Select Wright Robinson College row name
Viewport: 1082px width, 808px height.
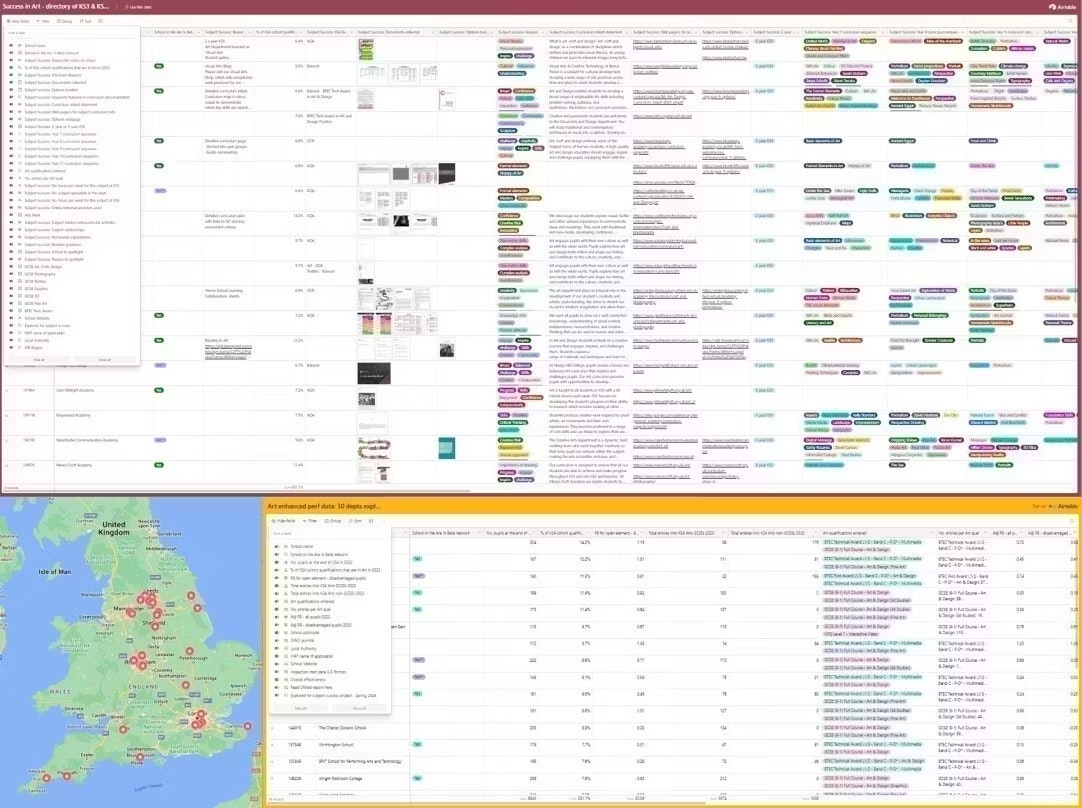(340, 778)
